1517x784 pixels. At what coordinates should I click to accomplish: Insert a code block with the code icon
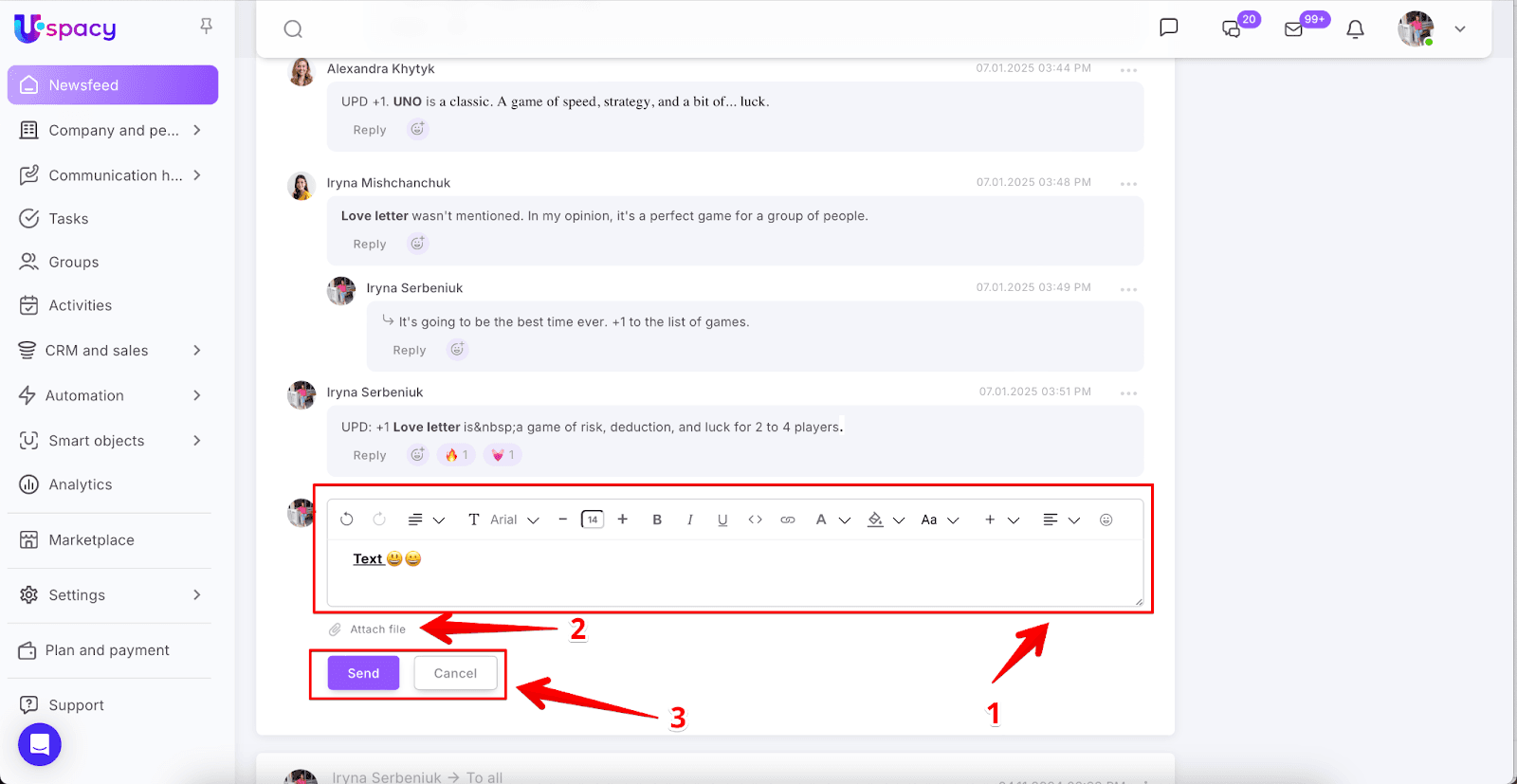pos(755,520)
